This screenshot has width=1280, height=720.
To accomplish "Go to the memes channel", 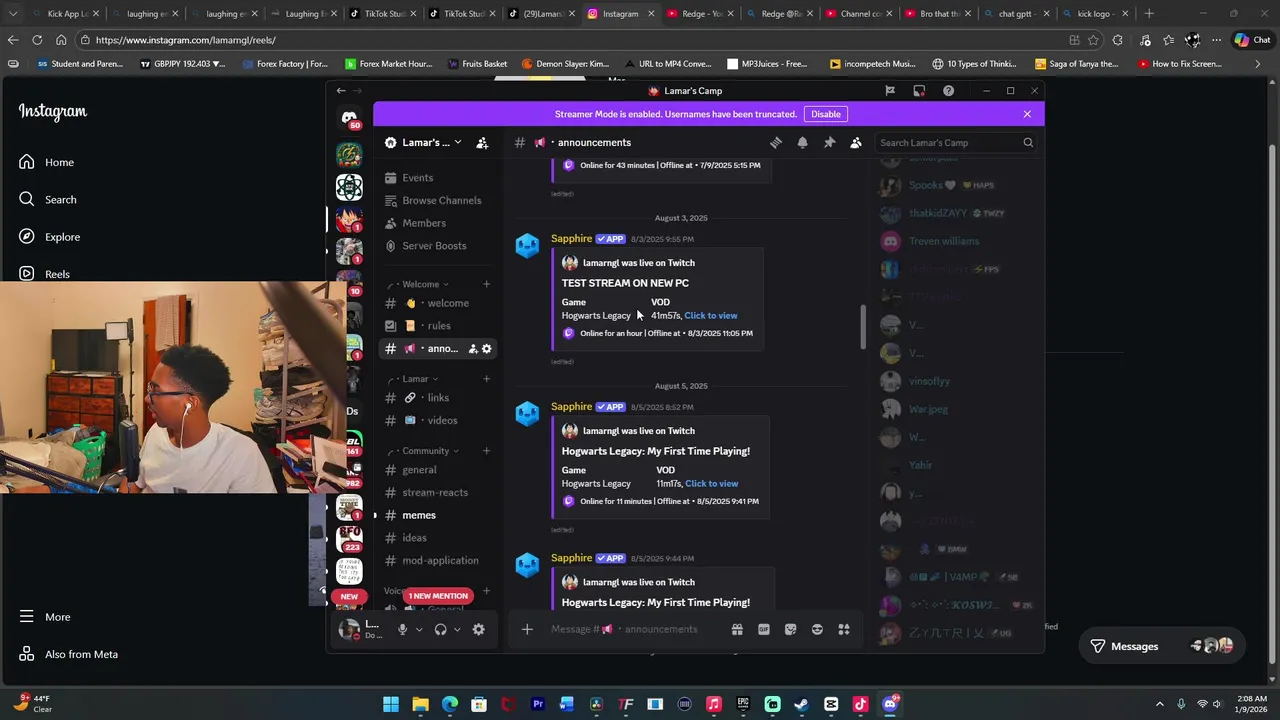I will tap(438, 515).
